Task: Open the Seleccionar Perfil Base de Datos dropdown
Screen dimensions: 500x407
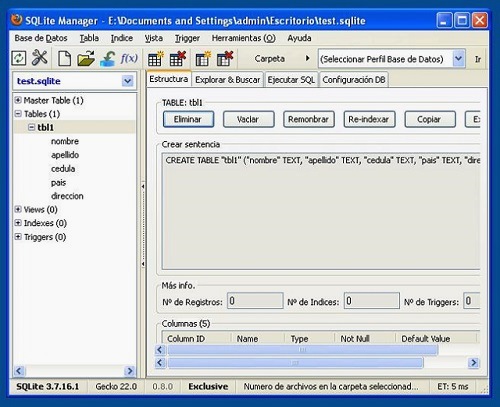Action: tap(459, 59)
